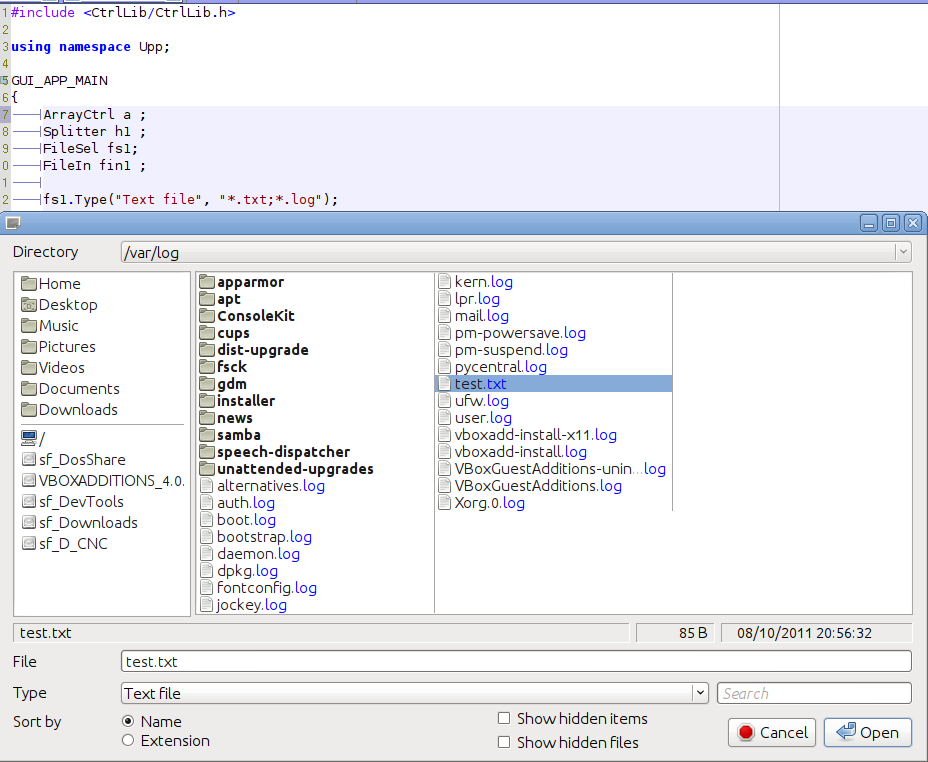
Task: Click the Home folder icon in places list
Action: click(x=29, y=284)
